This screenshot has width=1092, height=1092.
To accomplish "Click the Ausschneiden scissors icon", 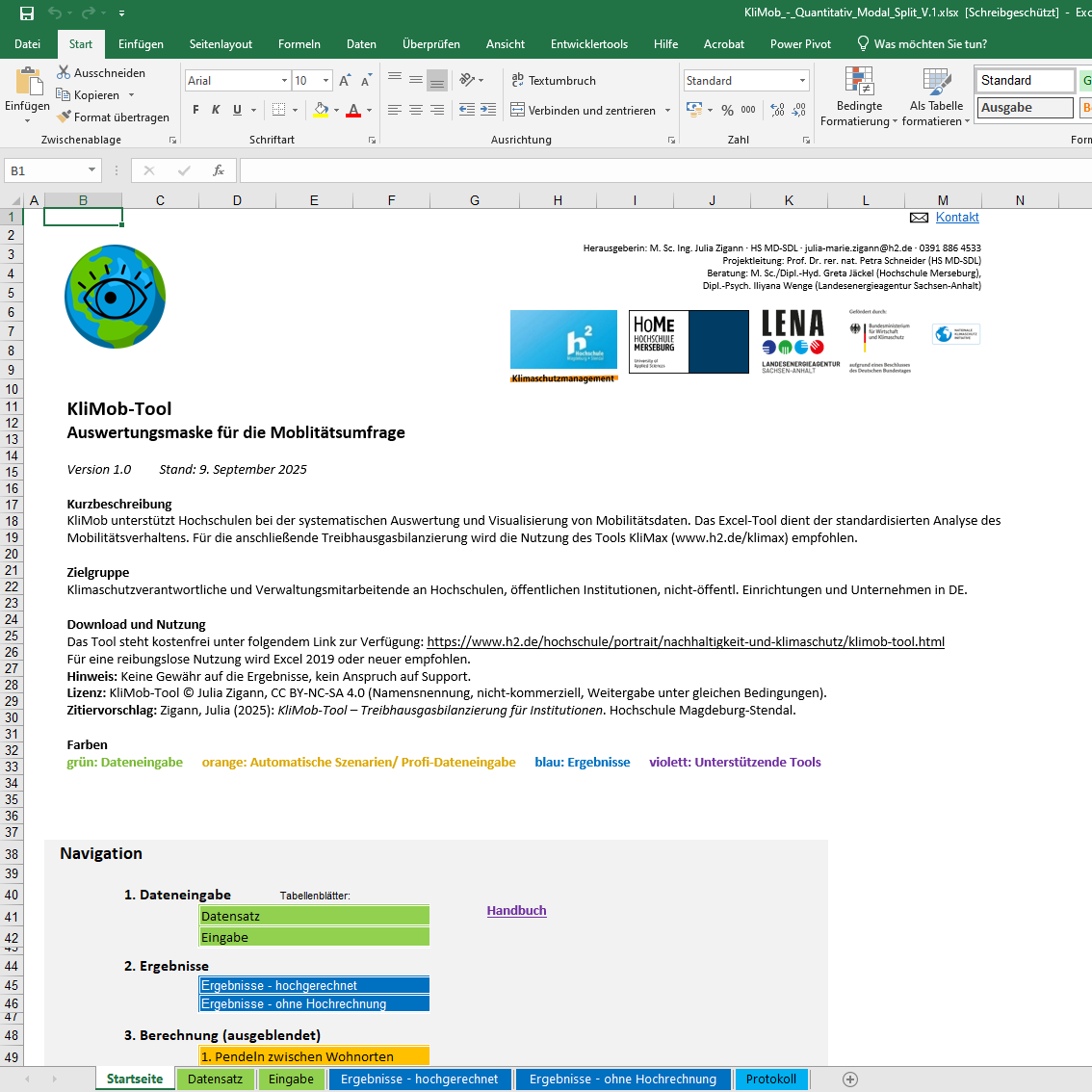I will (x=65, y=73).
